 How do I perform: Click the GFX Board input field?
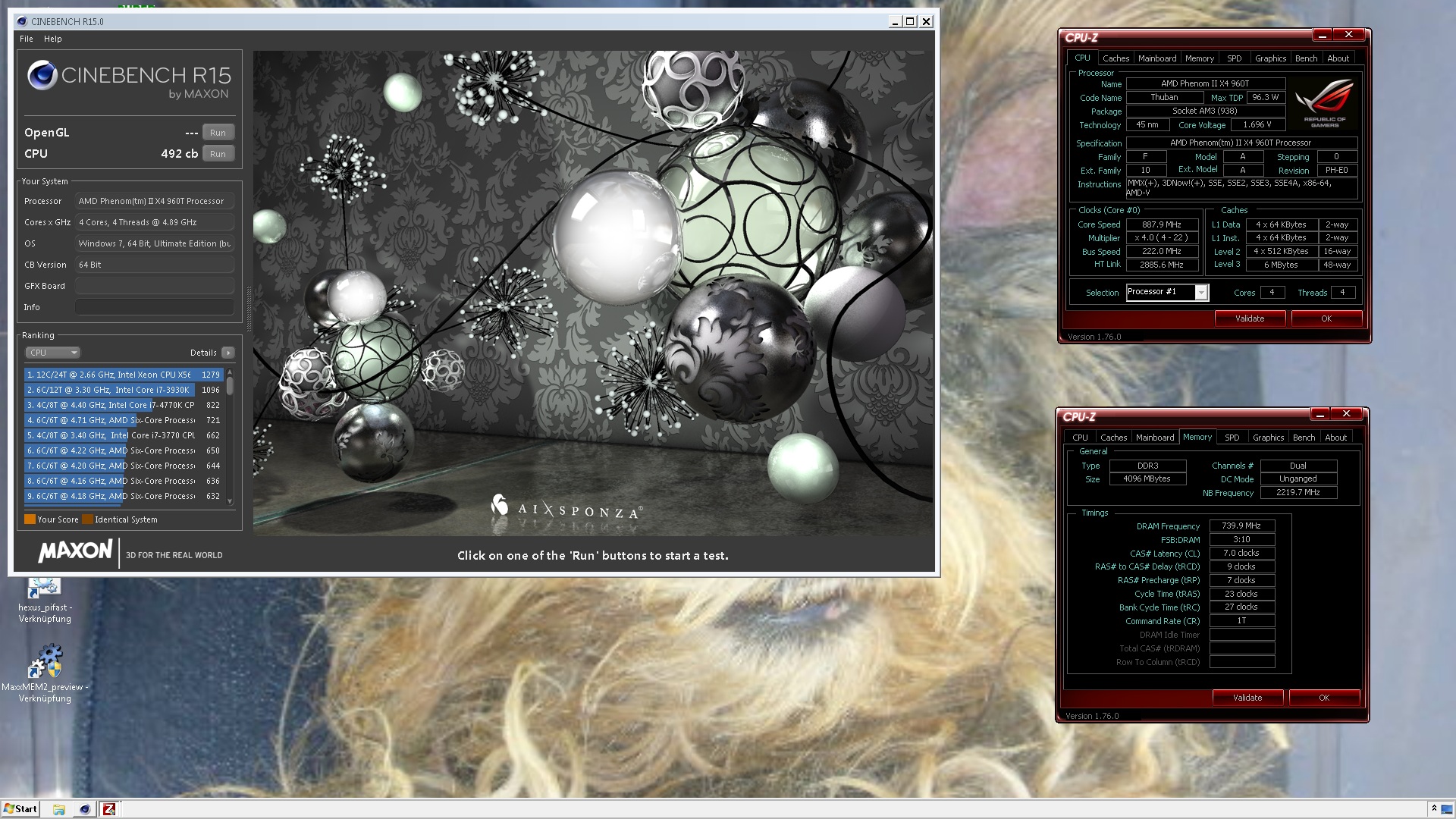coord(155,286)
